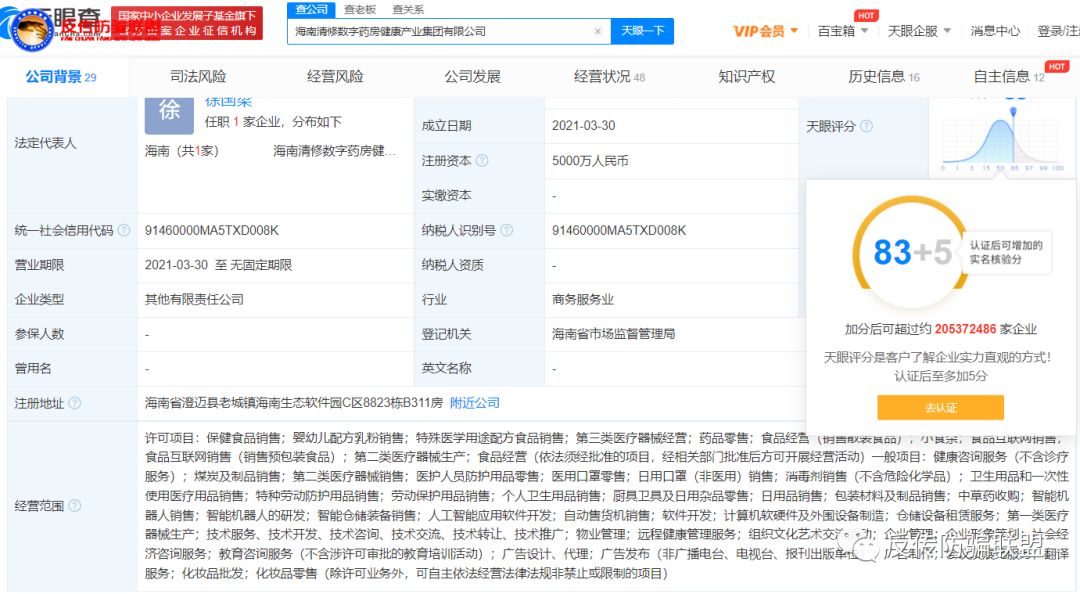1080x594 pixels.
Task: Click the 国家中小企业发展子基金旗下 banner
Action: [187, 23]
